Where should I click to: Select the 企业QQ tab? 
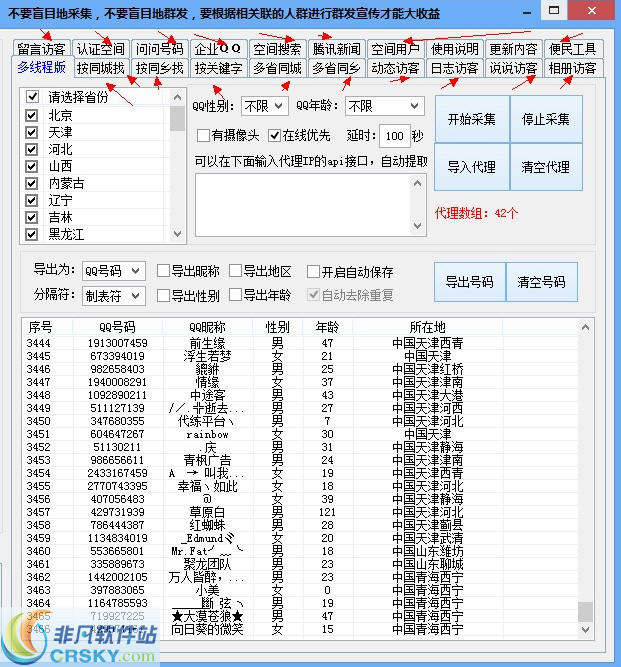[x=218, y=49]
